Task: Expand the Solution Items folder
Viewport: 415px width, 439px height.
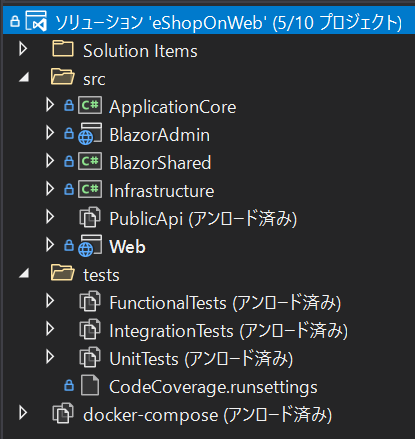Action: [23, 49]
